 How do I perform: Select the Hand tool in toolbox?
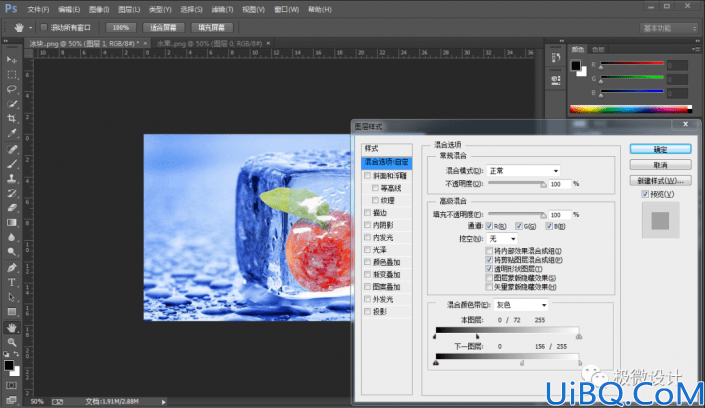[12, 328]
